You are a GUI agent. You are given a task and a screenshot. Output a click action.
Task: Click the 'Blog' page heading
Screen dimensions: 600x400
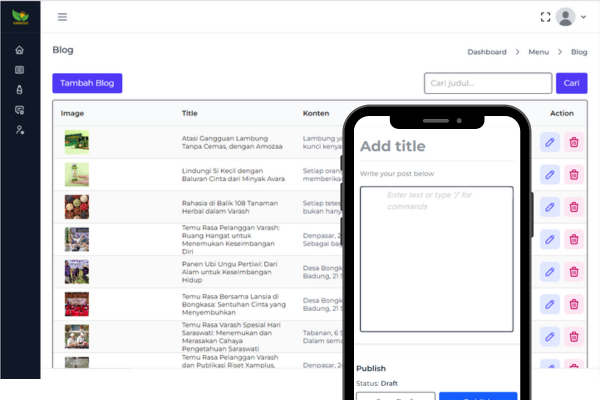[x=63, y=50]
